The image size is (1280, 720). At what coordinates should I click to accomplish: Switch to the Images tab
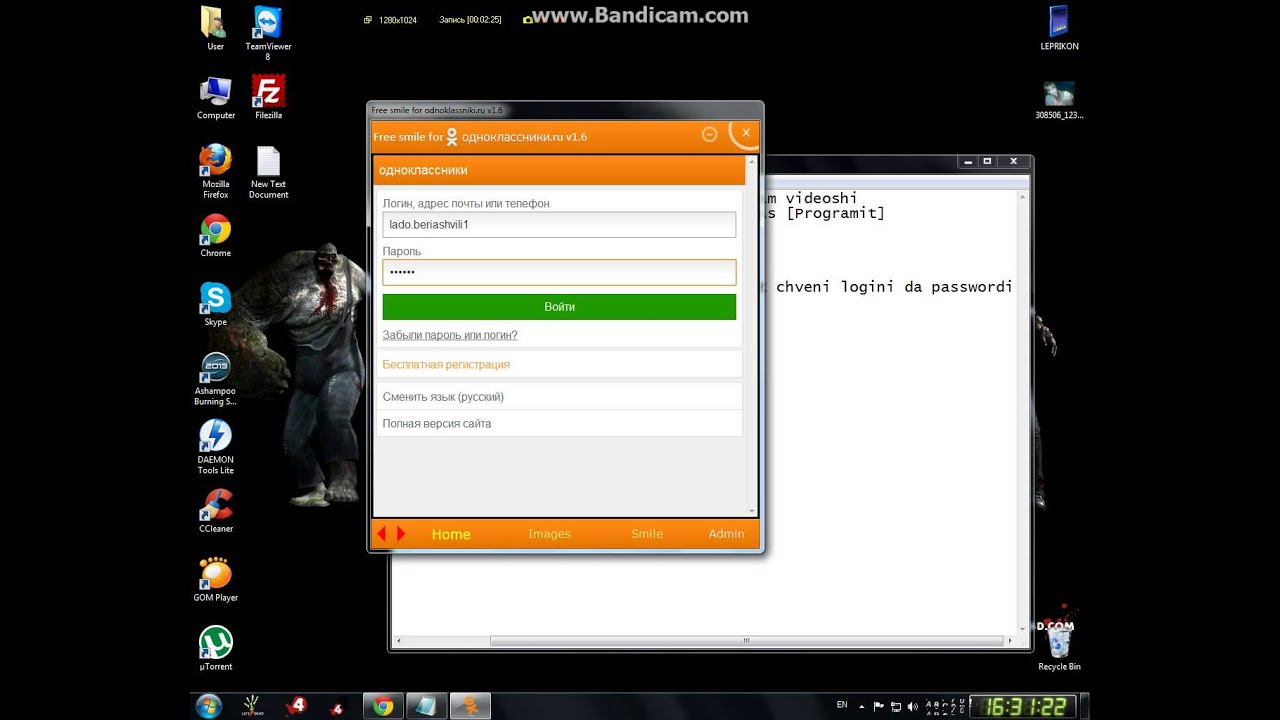tap(549, 534)
